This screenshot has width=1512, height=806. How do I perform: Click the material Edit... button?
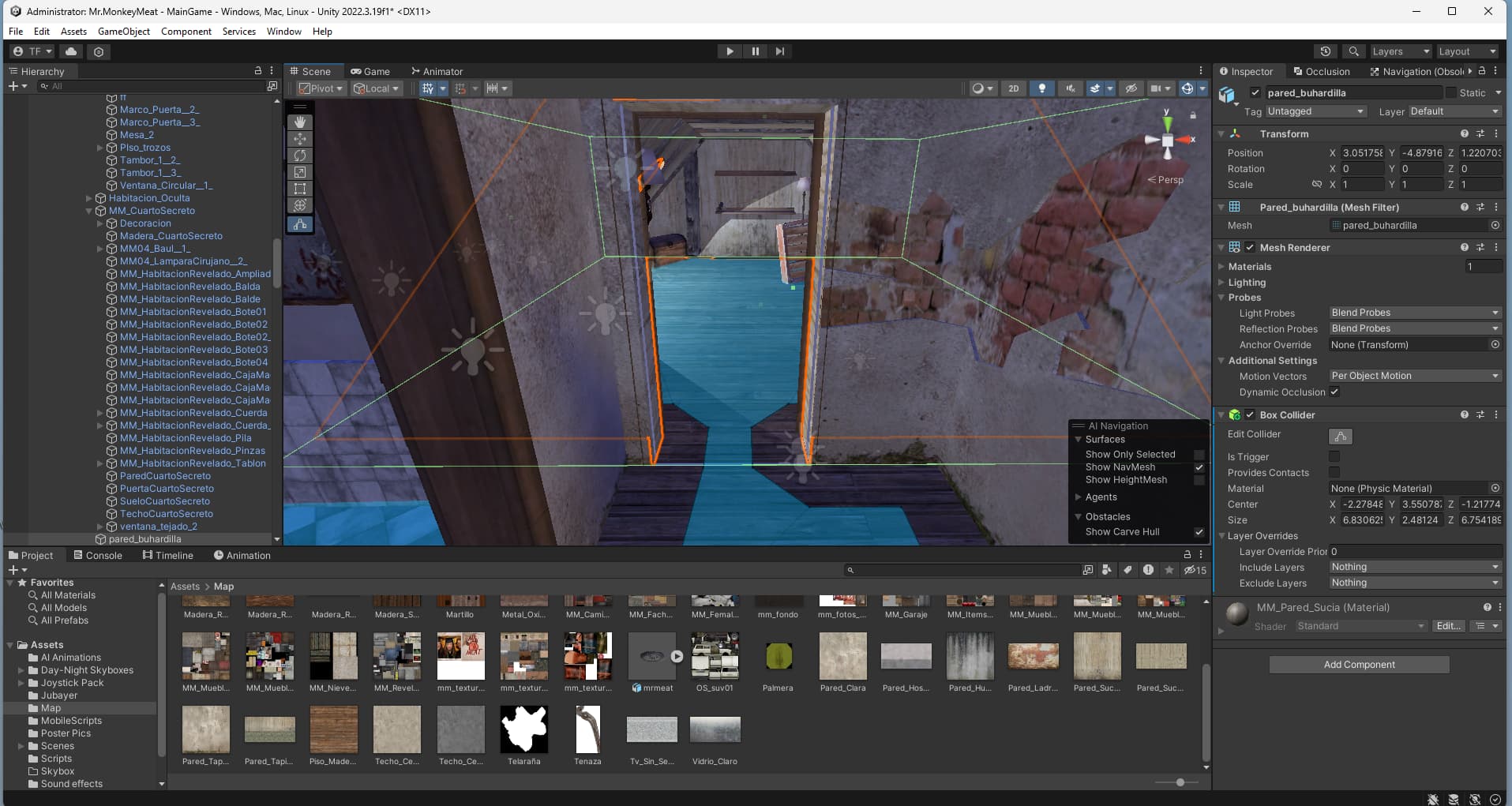1448,626
